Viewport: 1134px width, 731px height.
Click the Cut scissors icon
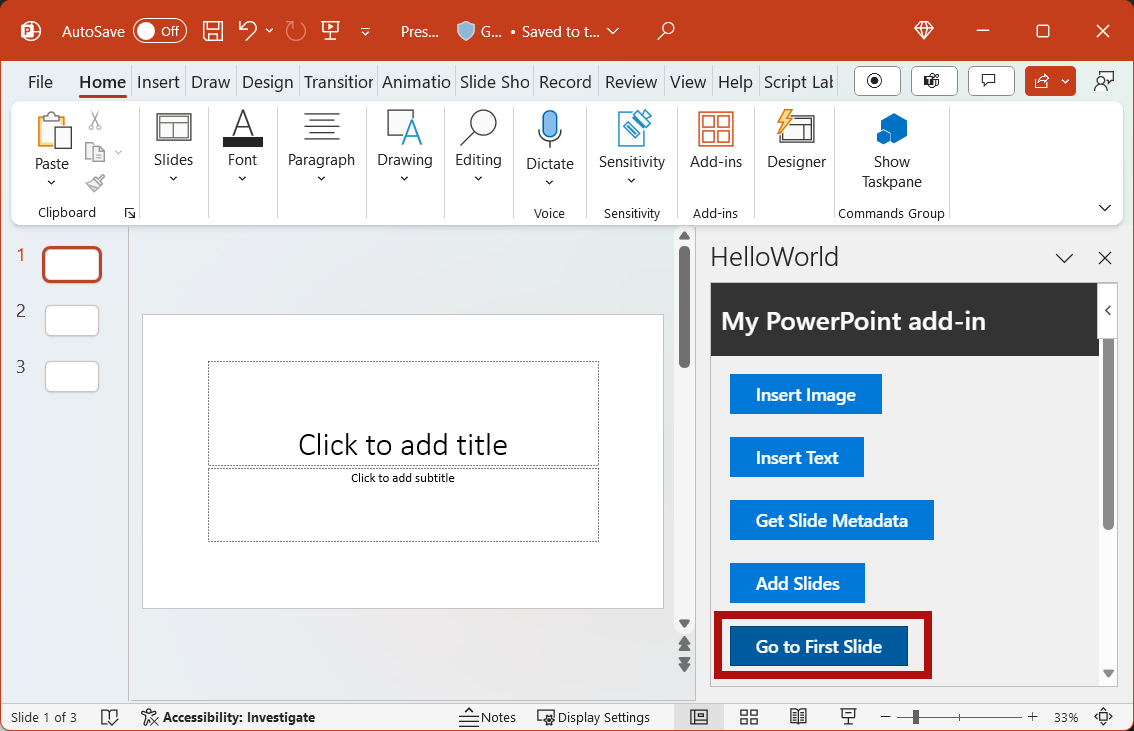coord(95,120)
